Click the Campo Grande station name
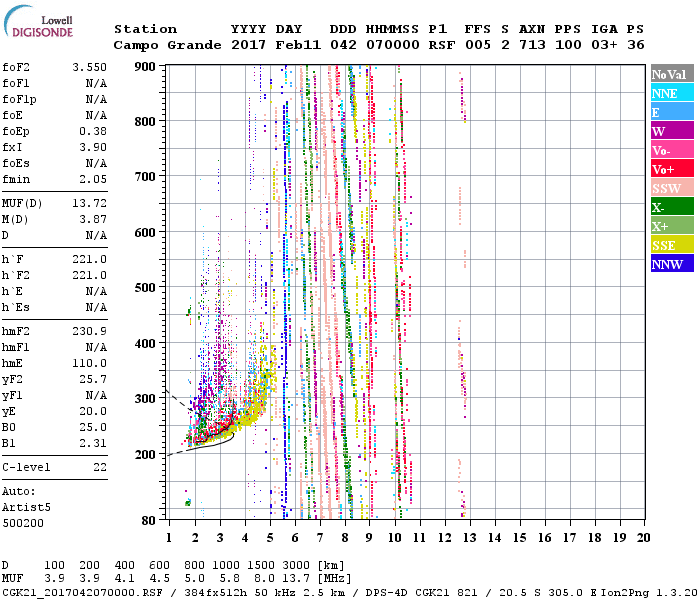Image resolution: width=700 pixels, height=600 pixels. (167, 45)
